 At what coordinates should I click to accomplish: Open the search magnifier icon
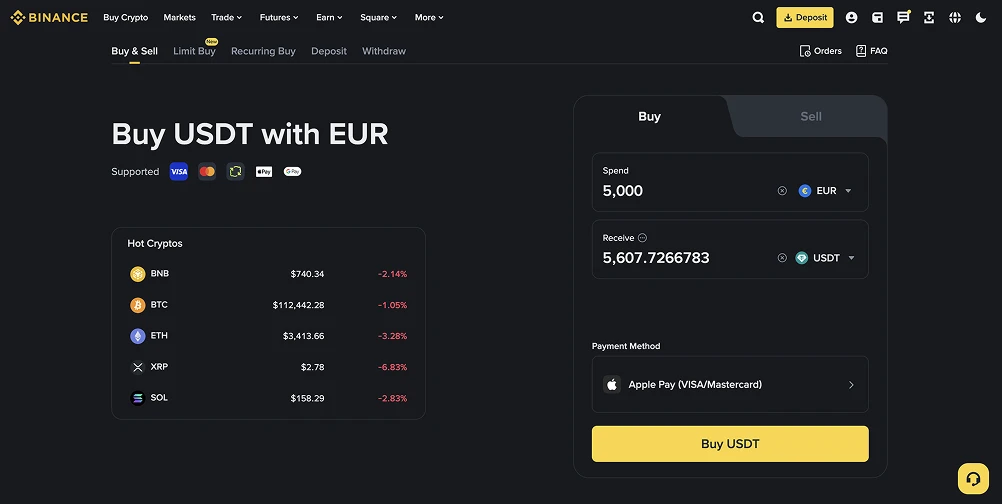(758, 17)
